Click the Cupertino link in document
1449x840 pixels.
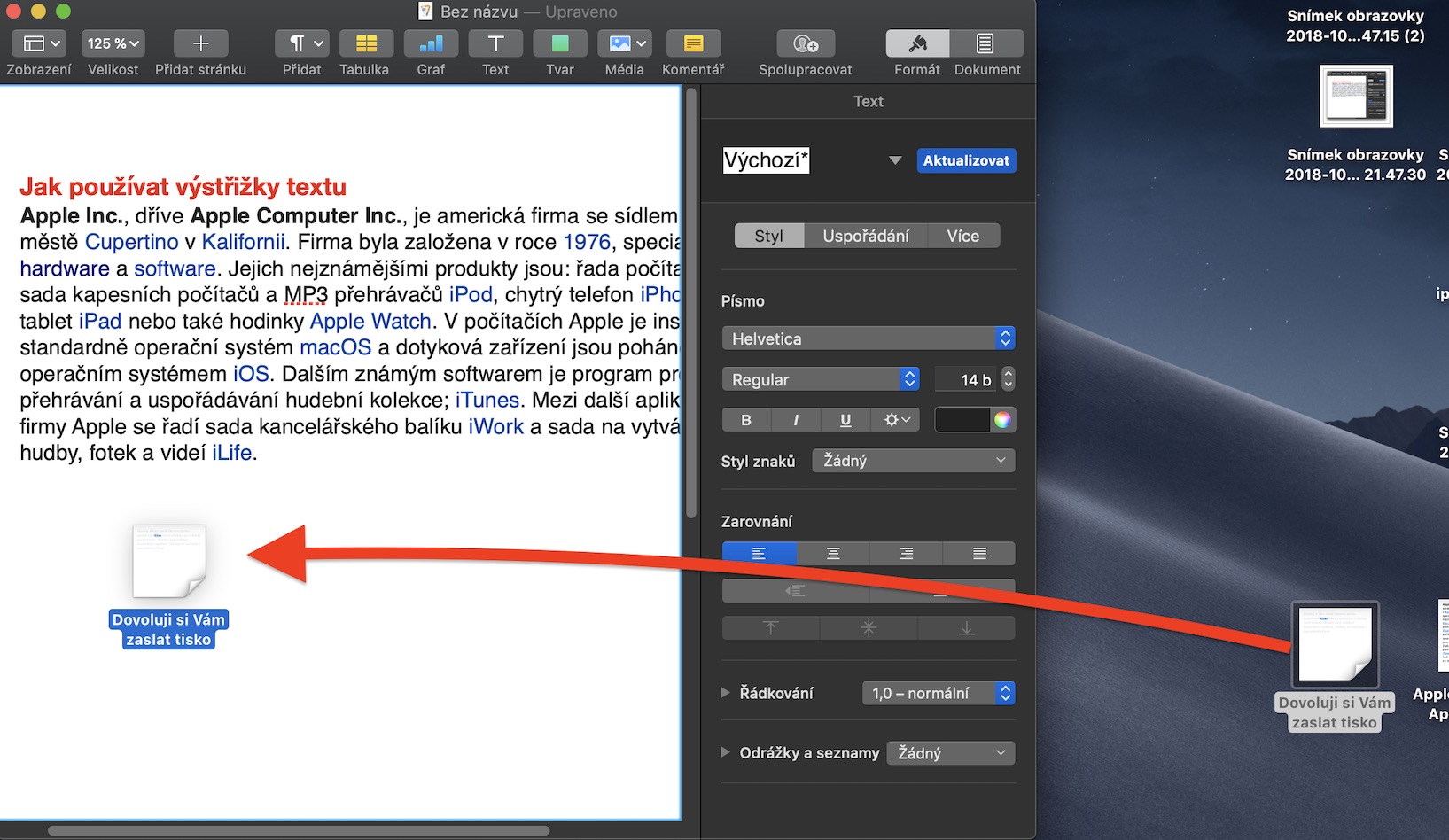132,242
